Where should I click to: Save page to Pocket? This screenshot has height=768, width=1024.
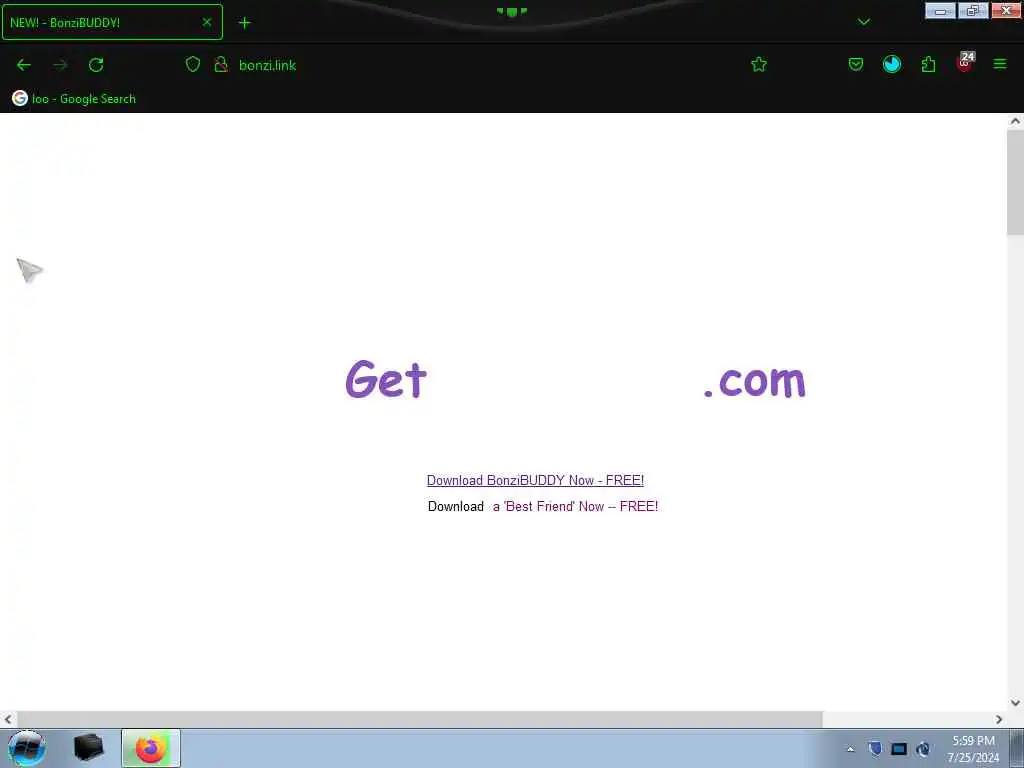coord(856,64)
